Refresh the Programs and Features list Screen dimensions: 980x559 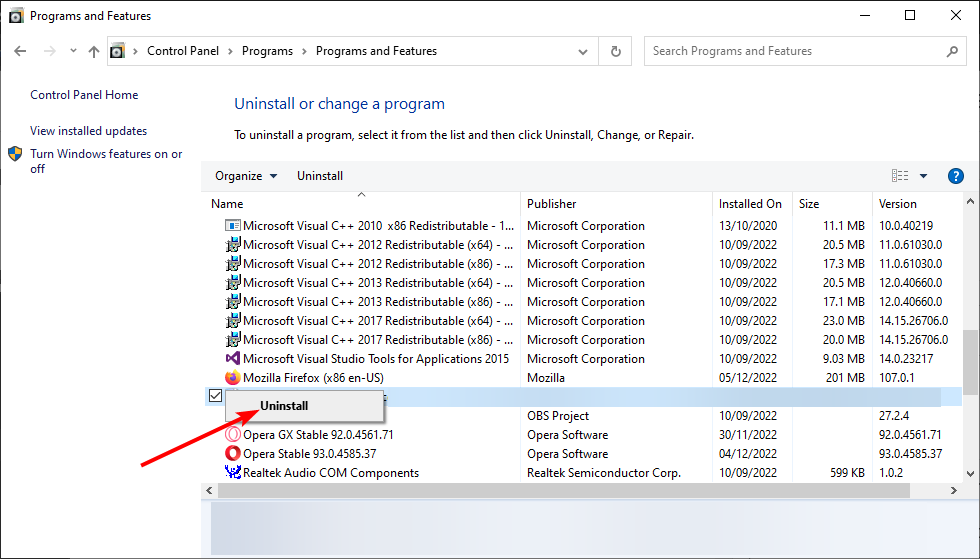(x=616, y=51)
